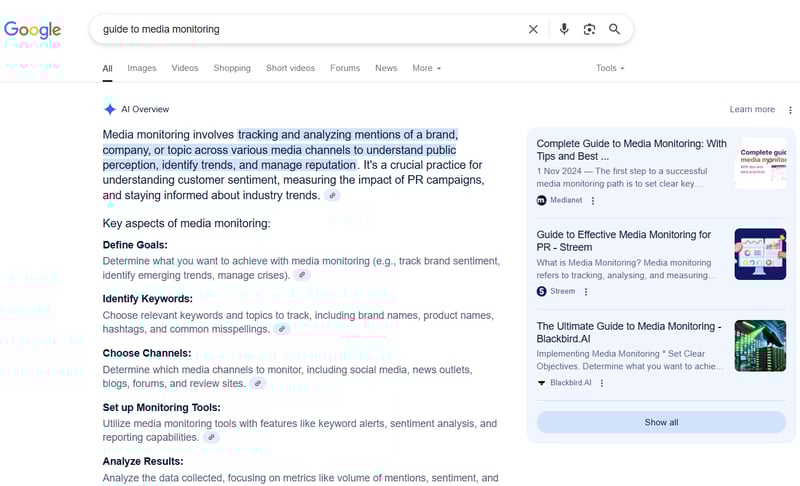Switch to the News tab
The height and width of the screenshot is (486, 800).
pyautogui.click(x=386, y=68)
